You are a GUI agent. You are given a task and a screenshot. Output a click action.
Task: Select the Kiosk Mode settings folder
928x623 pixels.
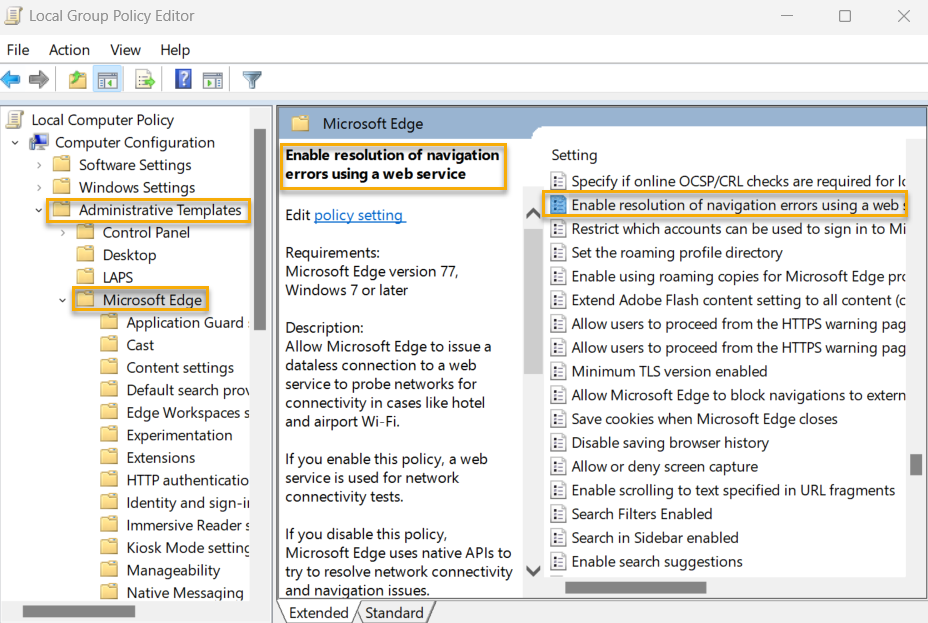178,547
